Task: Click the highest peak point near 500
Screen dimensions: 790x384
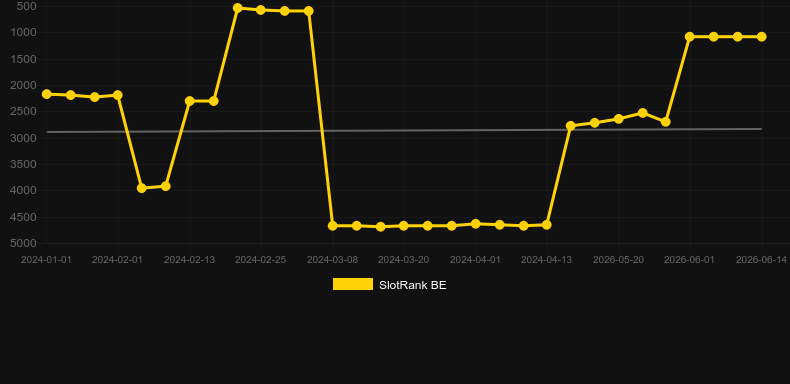Action: [238, 8]
